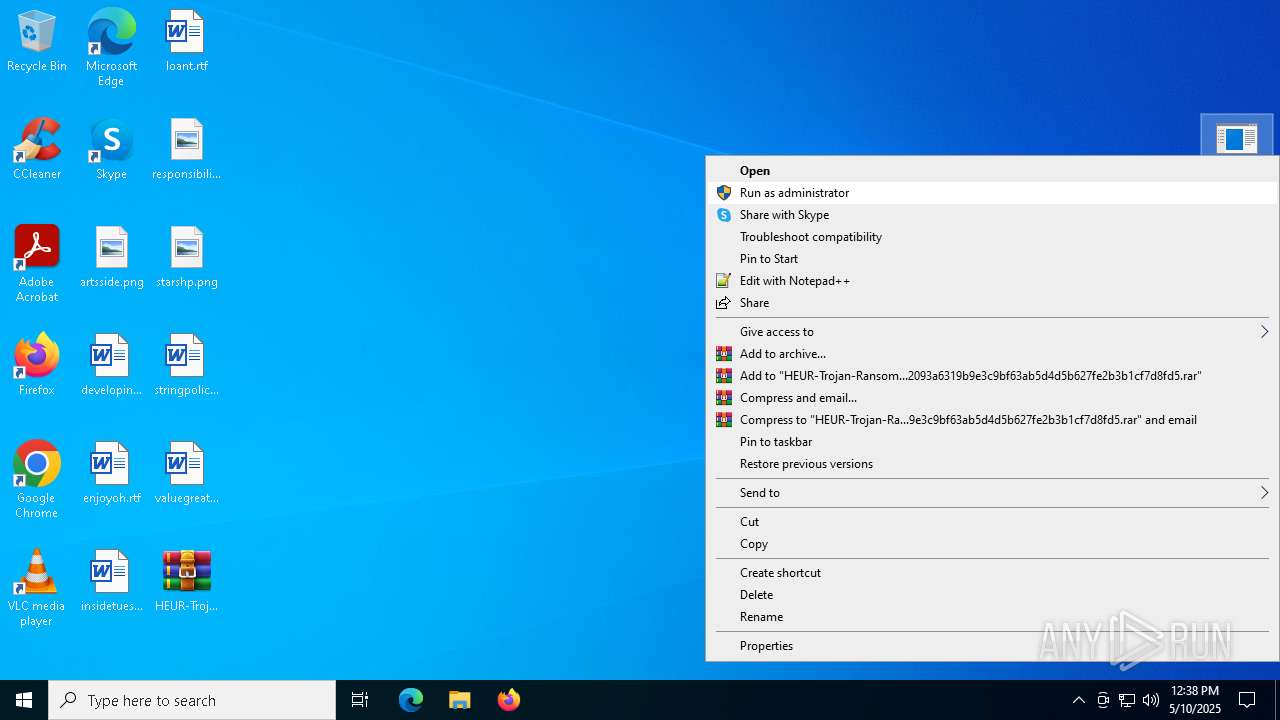
Task: Select the loant.rtf Word document icon
Action: pyautogui.click(x=186, y=41)
